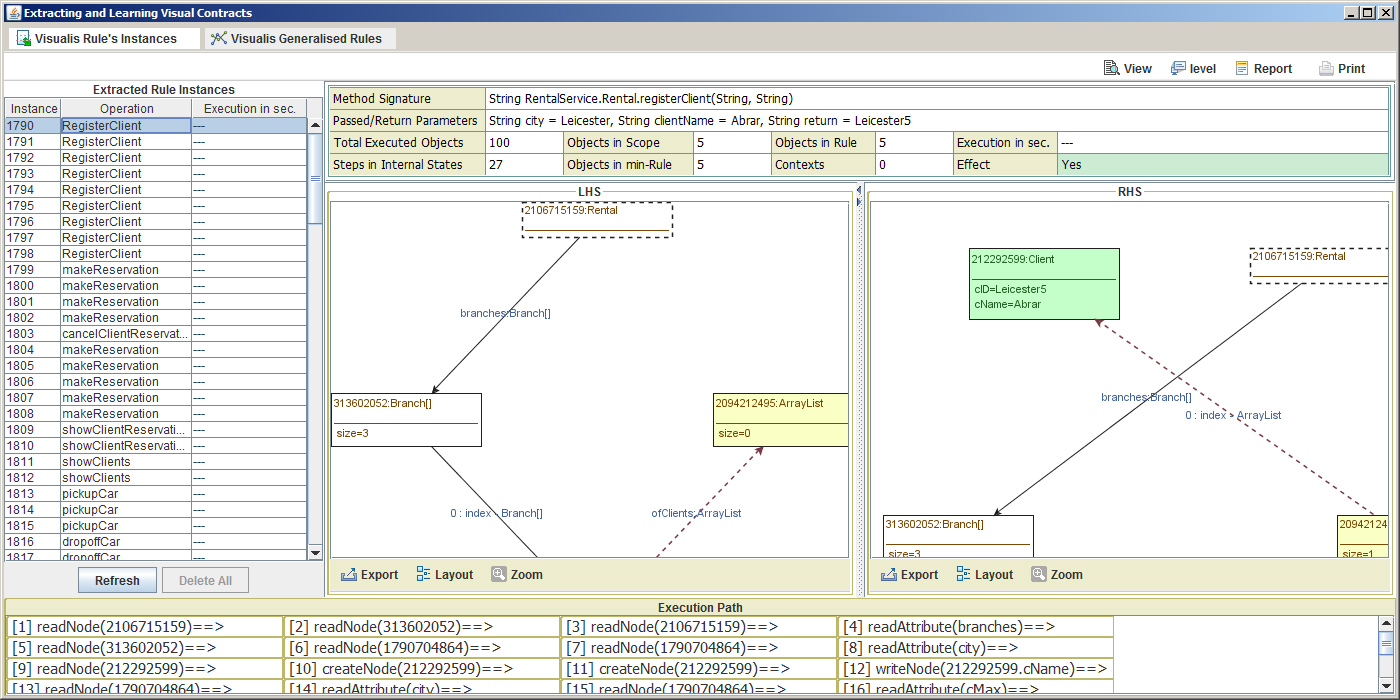Click the Passed/Return Parameters value cell
This screenshot has height=700, width=1400.
tap(936, 121)
